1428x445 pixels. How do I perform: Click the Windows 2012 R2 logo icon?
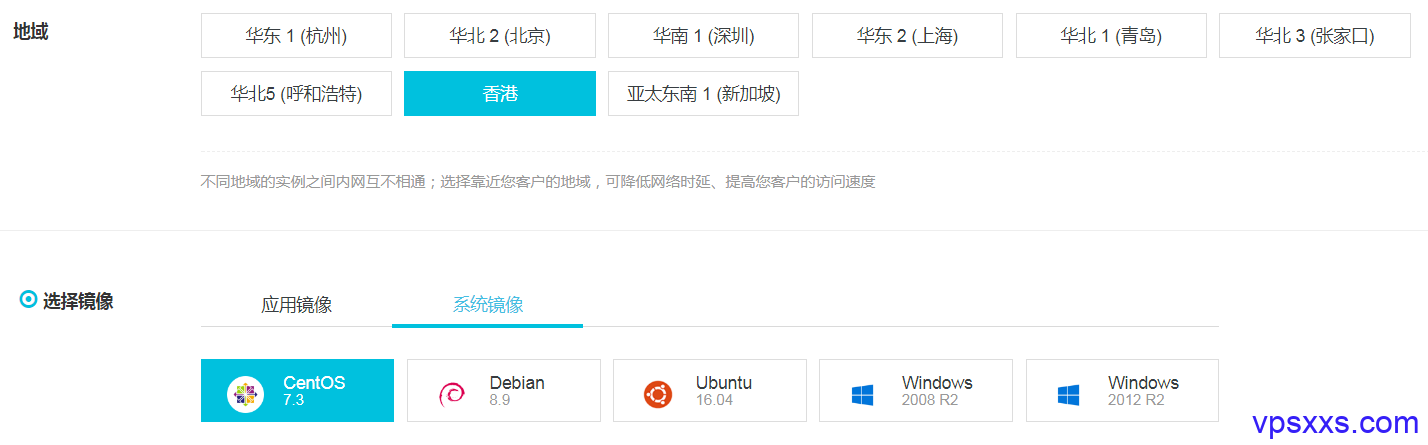tap(1069, 395)
